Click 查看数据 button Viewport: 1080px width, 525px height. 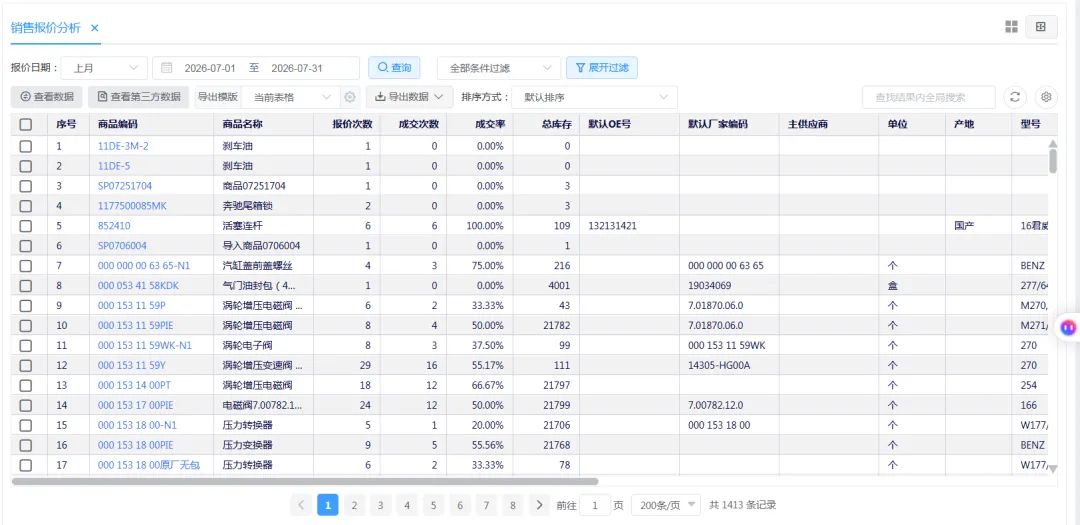(x=46, y=97)
